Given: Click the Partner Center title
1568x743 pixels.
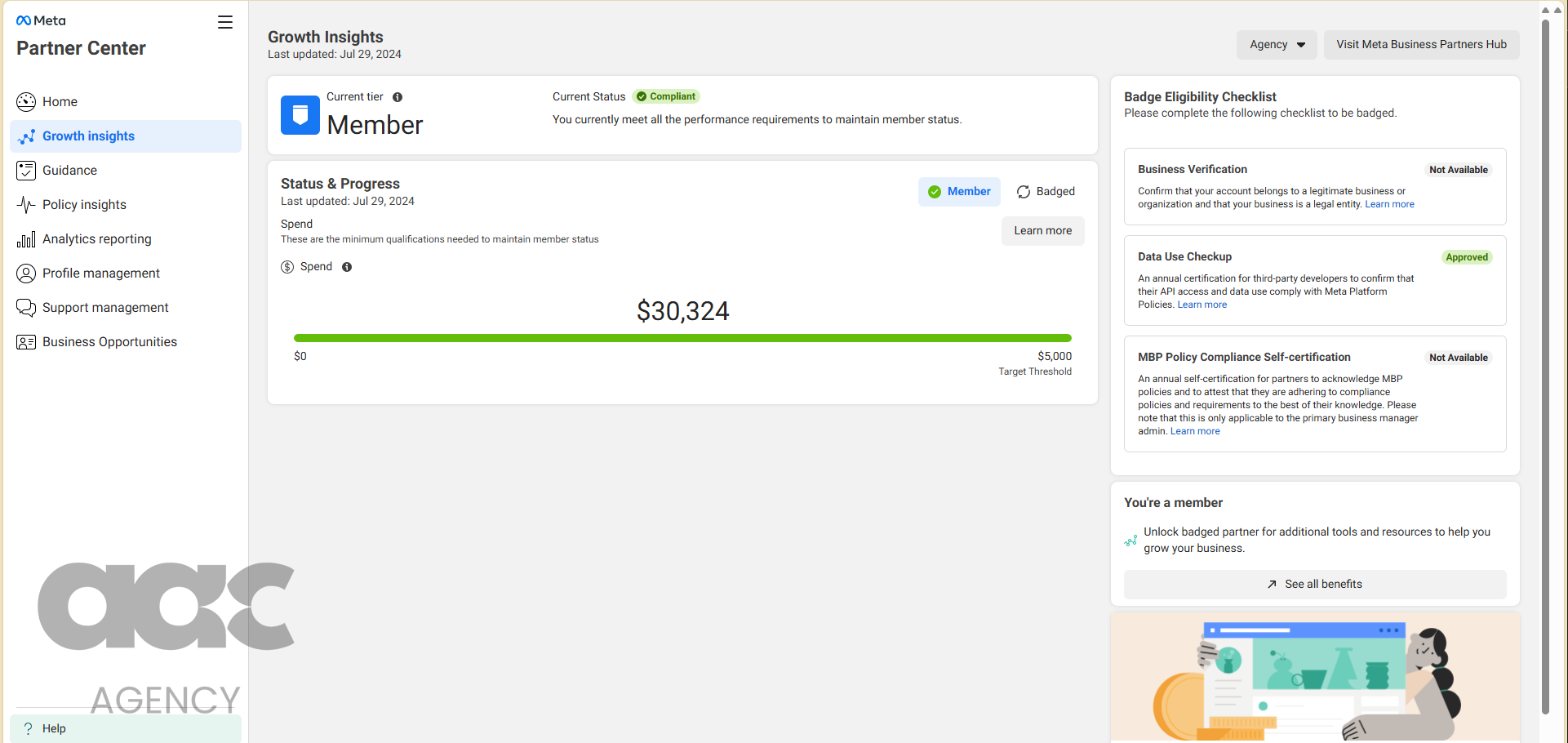Looking at the screenshot, I should coord(81,48).
